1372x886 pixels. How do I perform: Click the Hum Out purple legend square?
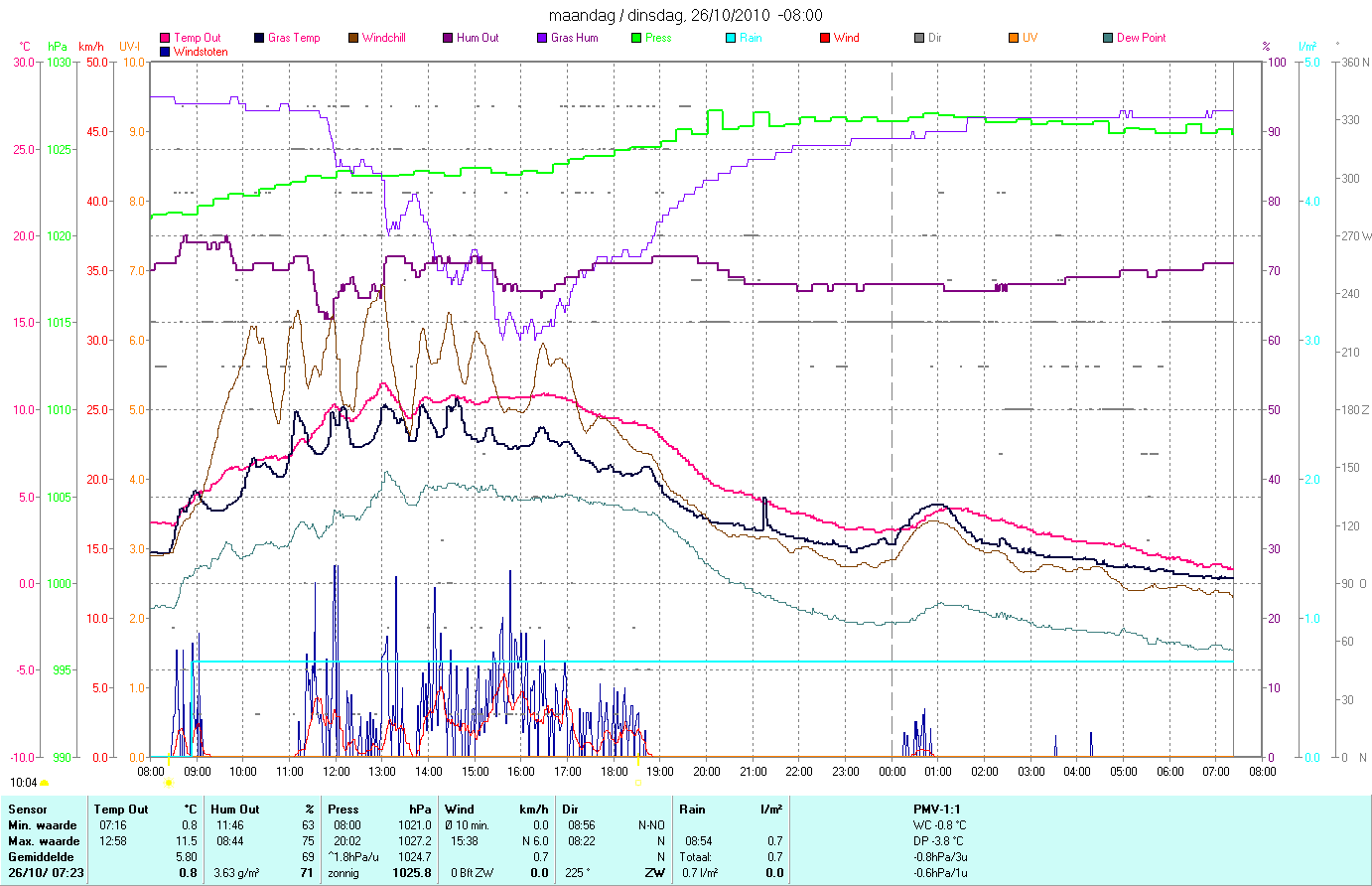pyautogui.click(x=448, y=38)
